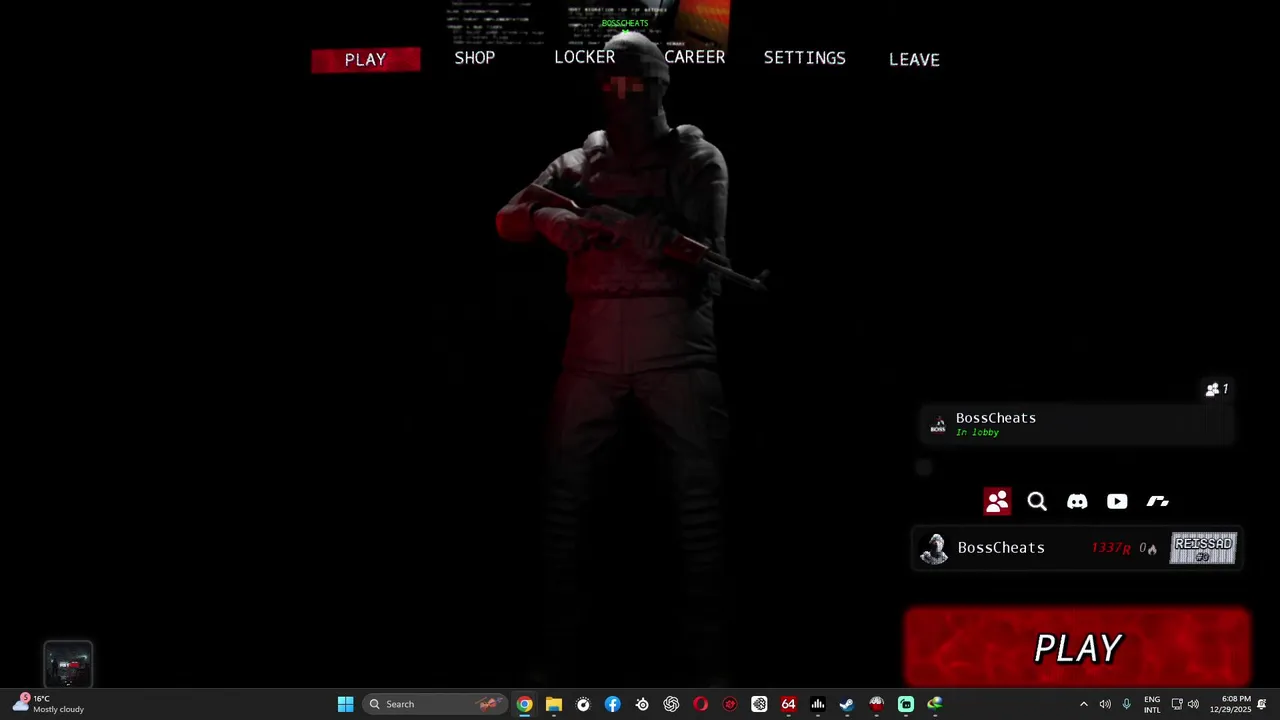Open the Windows Start menu
The image size is (1280, 720).
345,704
